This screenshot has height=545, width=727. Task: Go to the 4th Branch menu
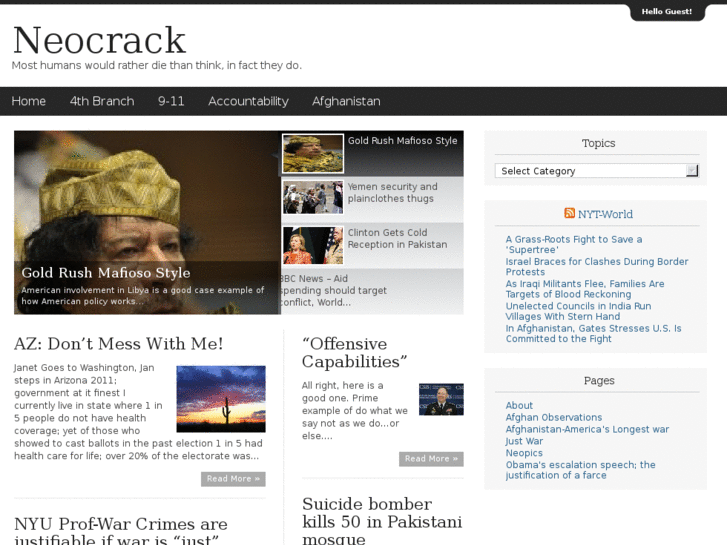(102, 101)
